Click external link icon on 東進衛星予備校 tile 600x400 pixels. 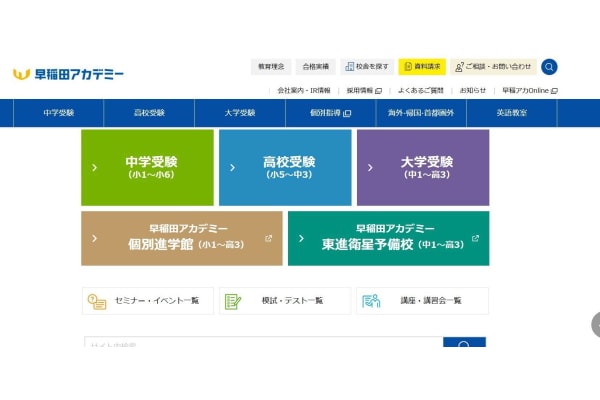pos(475,238)
